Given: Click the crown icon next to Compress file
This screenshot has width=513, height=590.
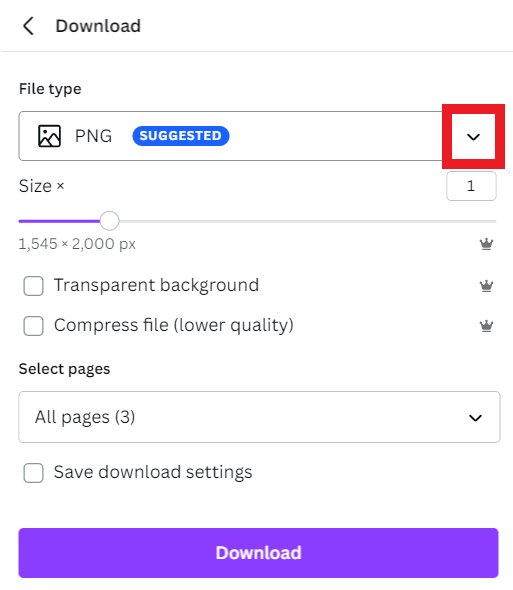Looking at the screenshot, I should click(x=486, y=325).
